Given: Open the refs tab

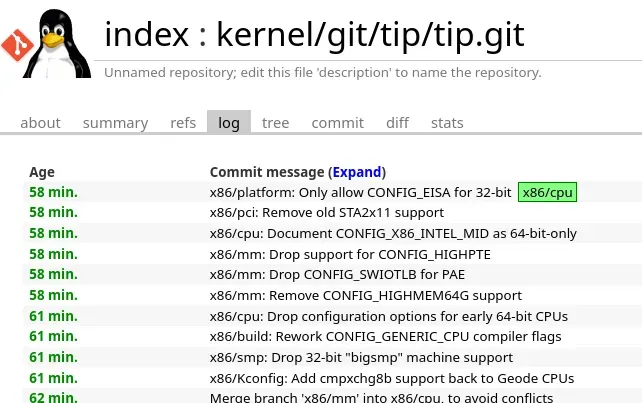Looking at the screenshot, I should 183,123.
